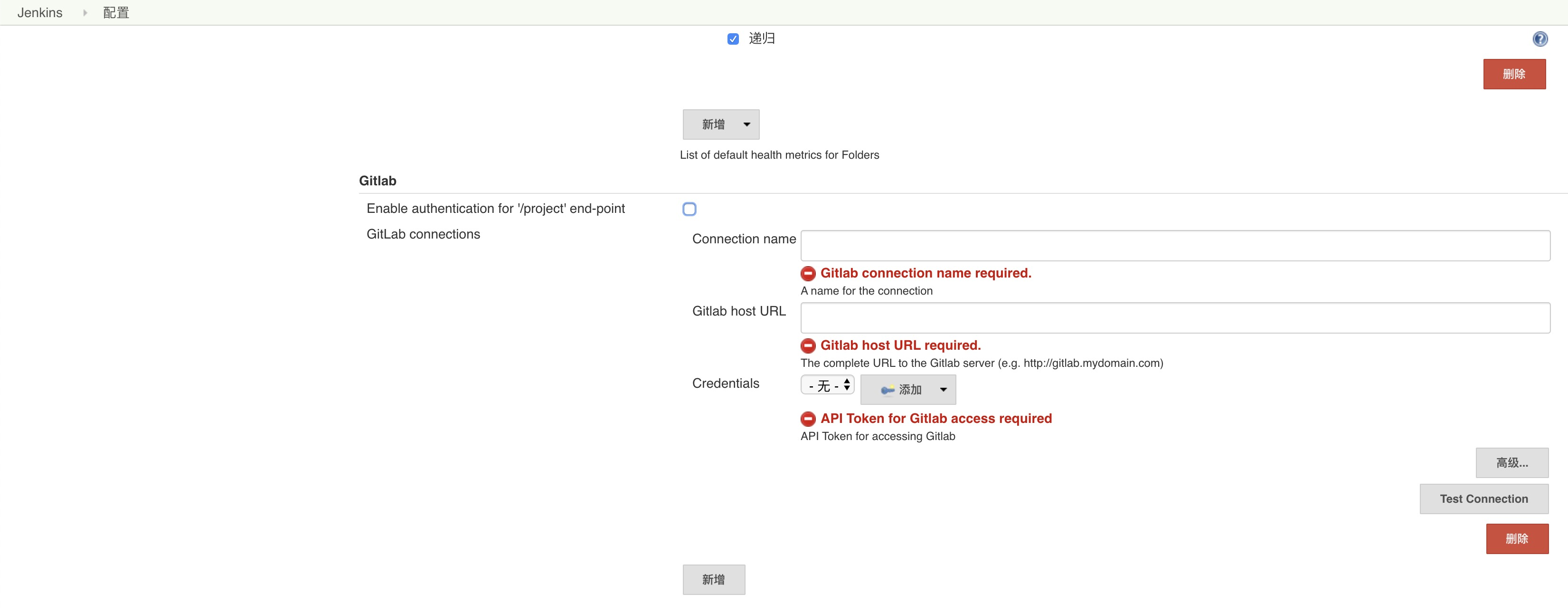The image size is (1568, 613).
Task: Click the 配置 breadcrumb item
Action: pyautogui.click(x=116, y=13)
